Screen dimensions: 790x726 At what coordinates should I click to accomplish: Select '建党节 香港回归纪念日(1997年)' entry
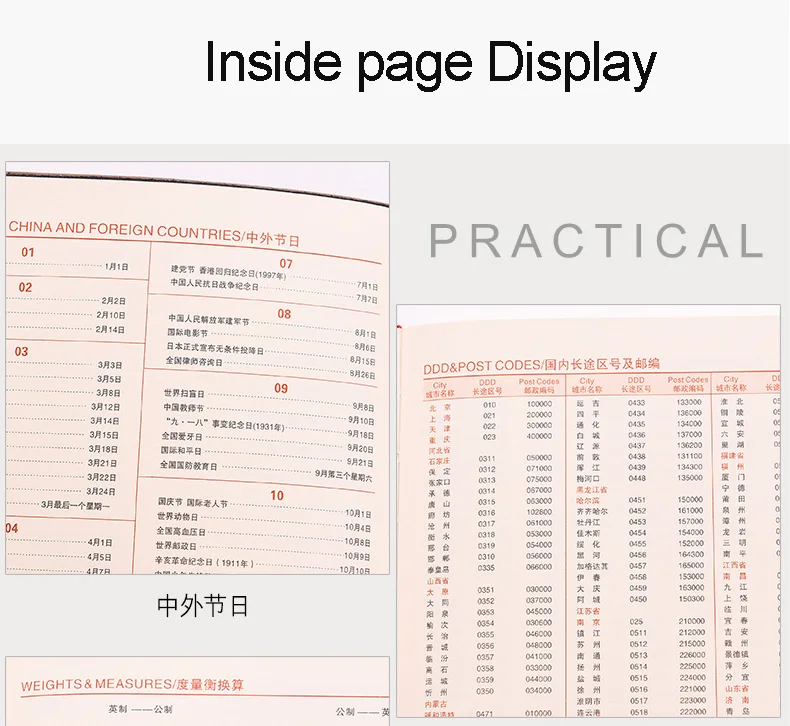[228, 272]
